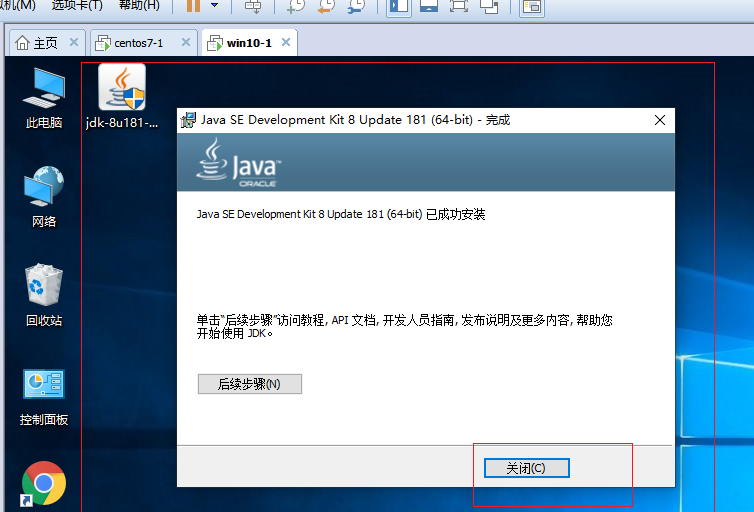Image resolution: width=754 pixels, height=512 pixels.
Task: Click the console view icon at right
Action: 532,6
